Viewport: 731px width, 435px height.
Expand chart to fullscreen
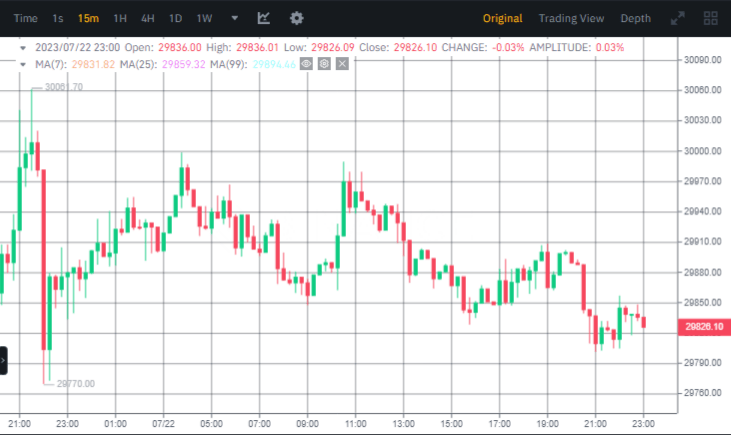(x=677, y=19)
